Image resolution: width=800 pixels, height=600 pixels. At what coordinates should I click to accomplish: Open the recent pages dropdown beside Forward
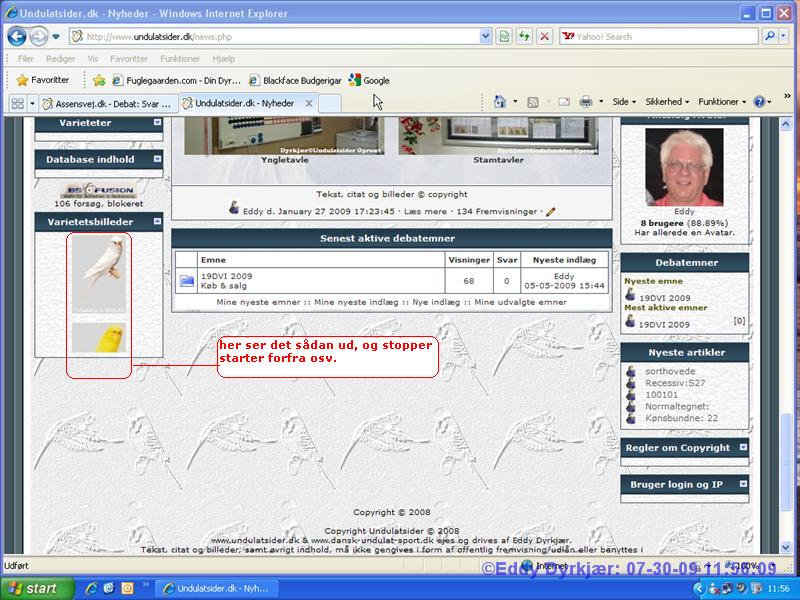pos(56,37)
